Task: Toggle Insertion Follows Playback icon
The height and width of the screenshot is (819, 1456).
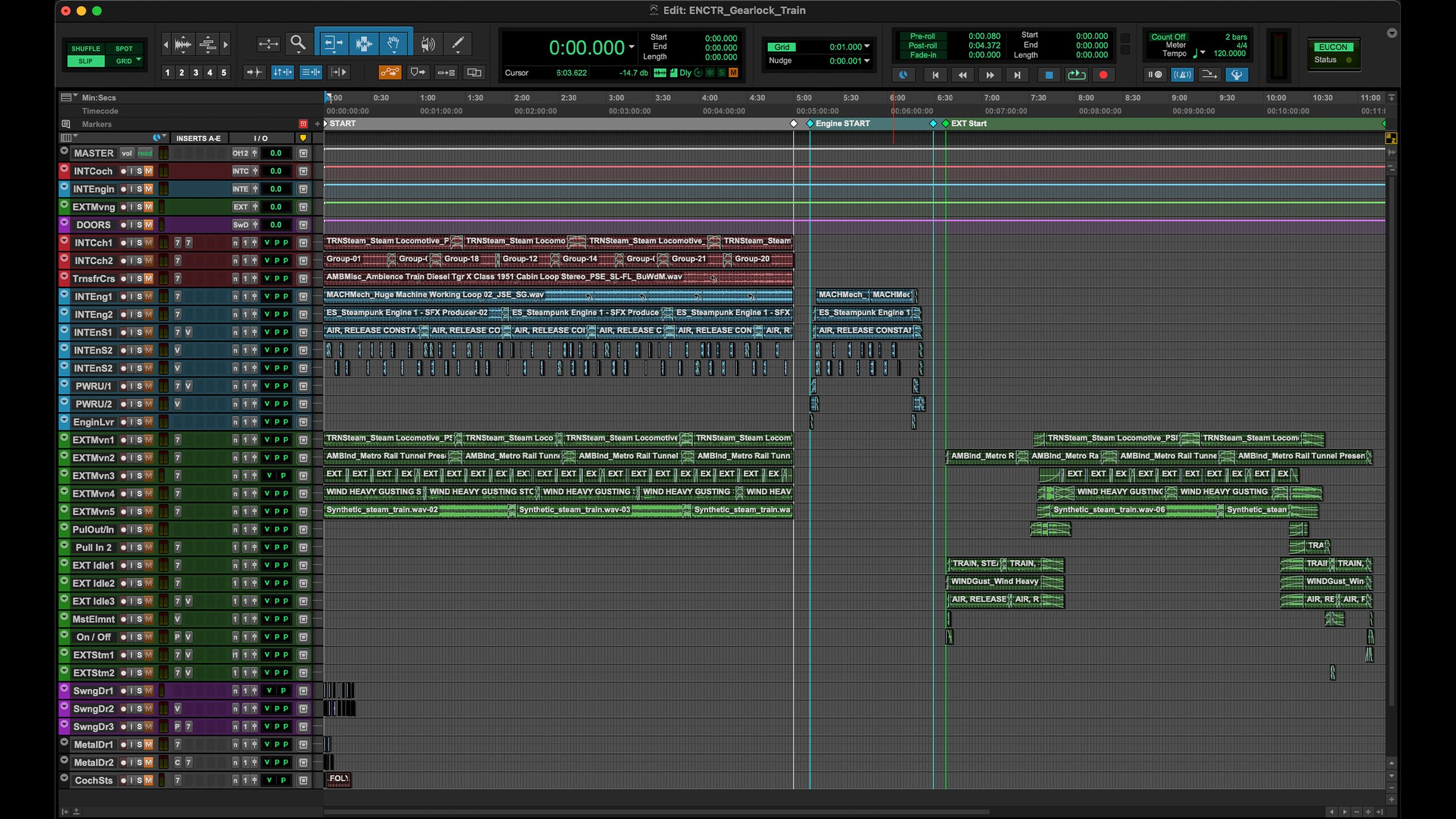Action: (338, 73)
